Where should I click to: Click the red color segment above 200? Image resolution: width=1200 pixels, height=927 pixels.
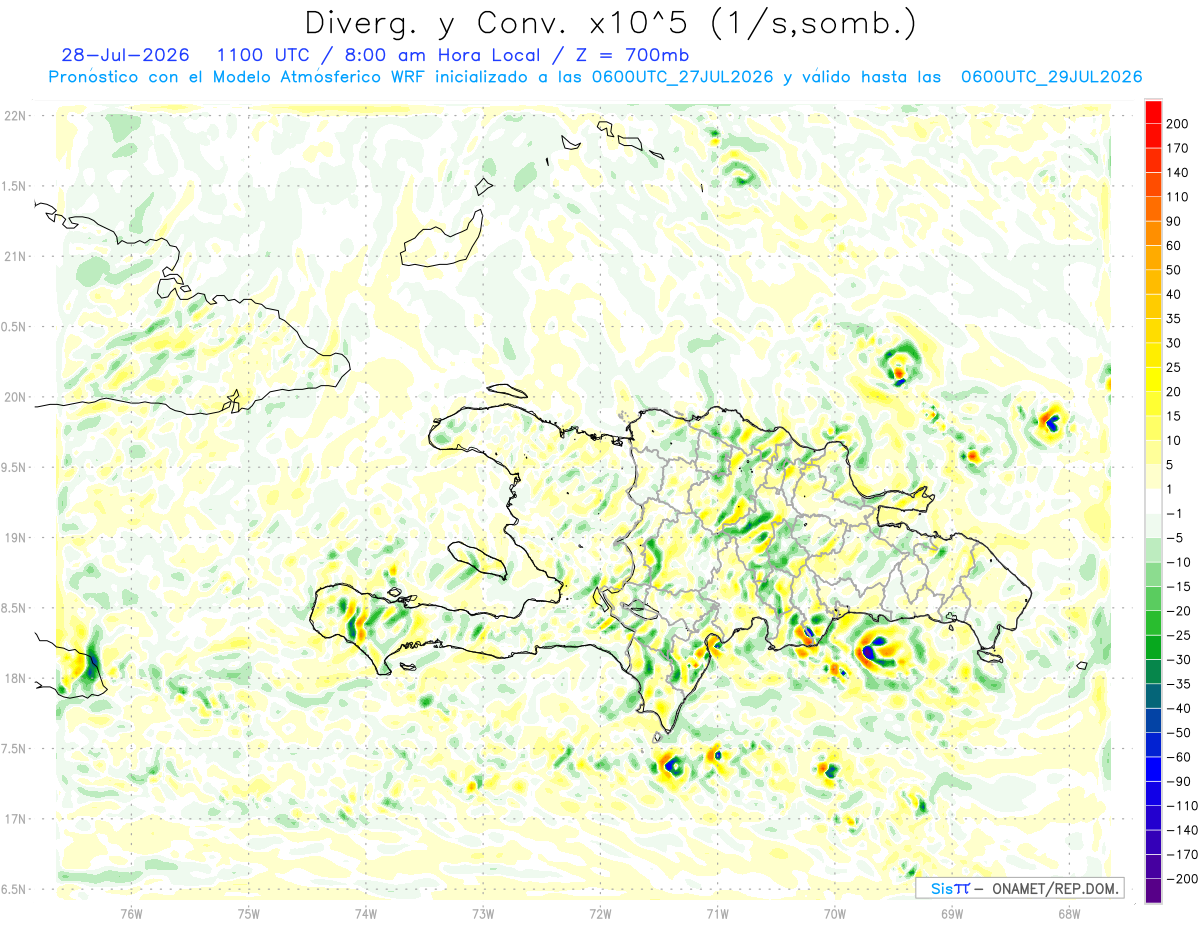click(x=1153, y=112)
